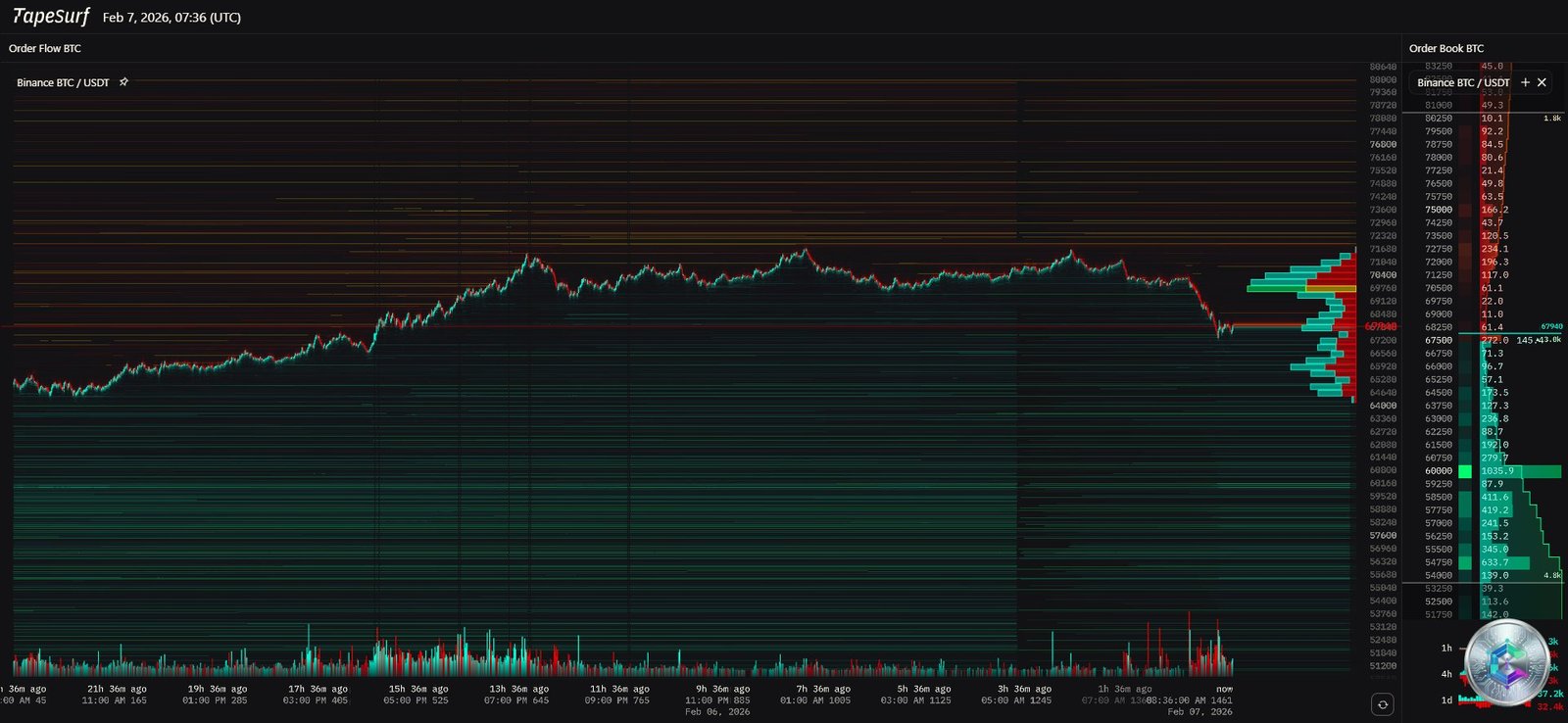
Task: Click the 80250 ask row showing 10.1
Action: click(x=1484, y=118)
